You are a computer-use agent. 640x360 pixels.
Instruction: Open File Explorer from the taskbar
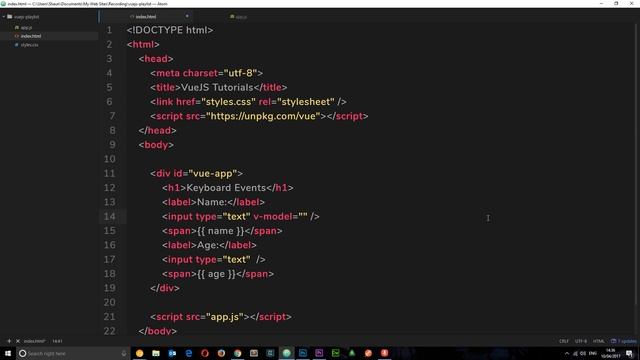pos(156,353)
